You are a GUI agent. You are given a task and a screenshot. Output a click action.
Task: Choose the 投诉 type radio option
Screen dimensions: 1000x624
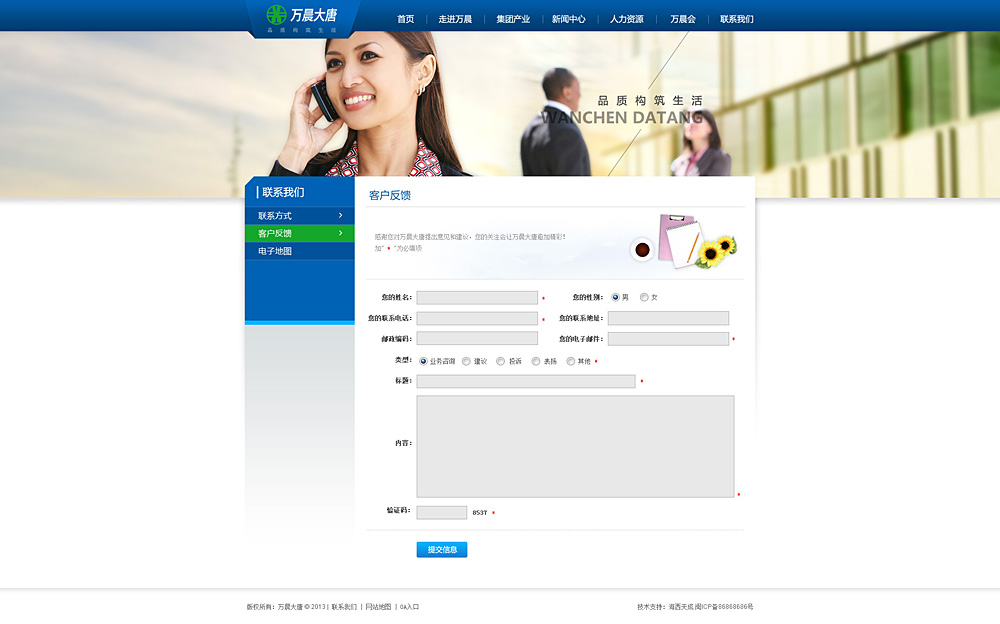(x=501, y=361)
